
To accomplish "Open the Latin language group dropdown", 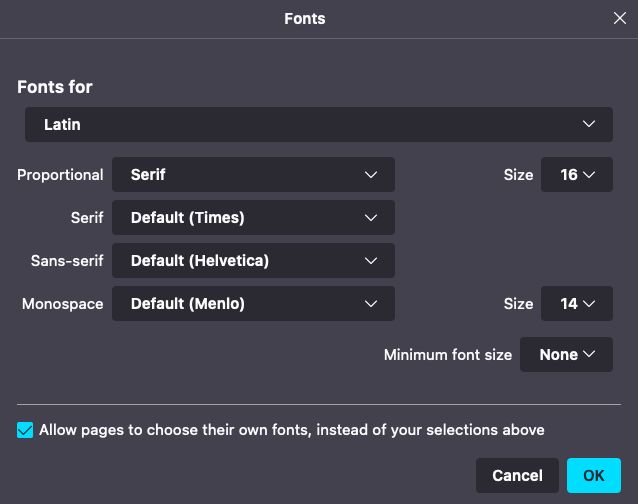I will pos(319,124).
